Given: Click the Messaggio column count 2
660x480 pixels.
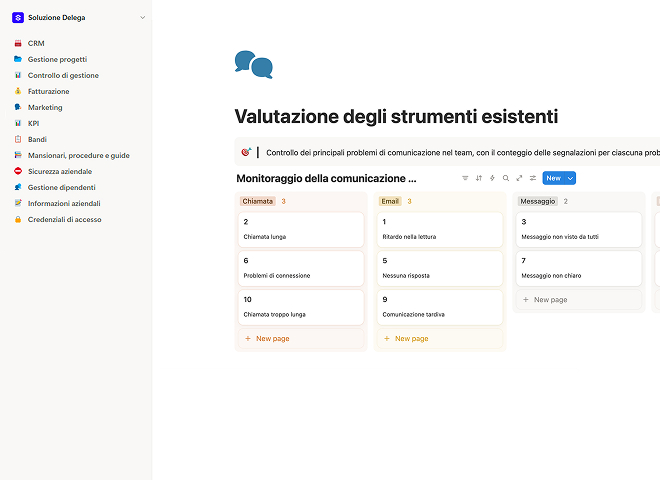Looking at the screenshot, I should 565,201.
